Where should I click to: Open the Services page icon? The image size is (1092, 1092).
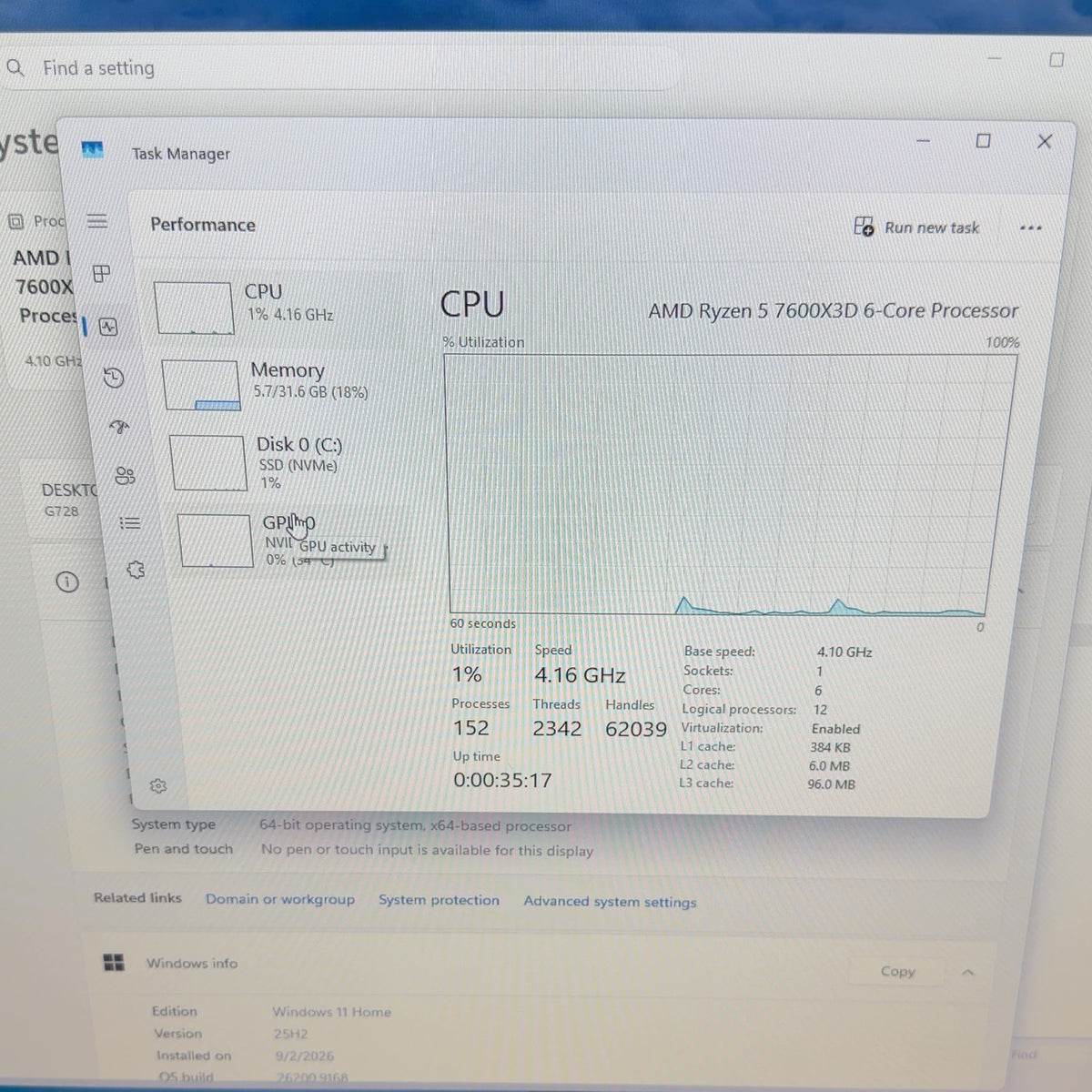coord(136,570)
